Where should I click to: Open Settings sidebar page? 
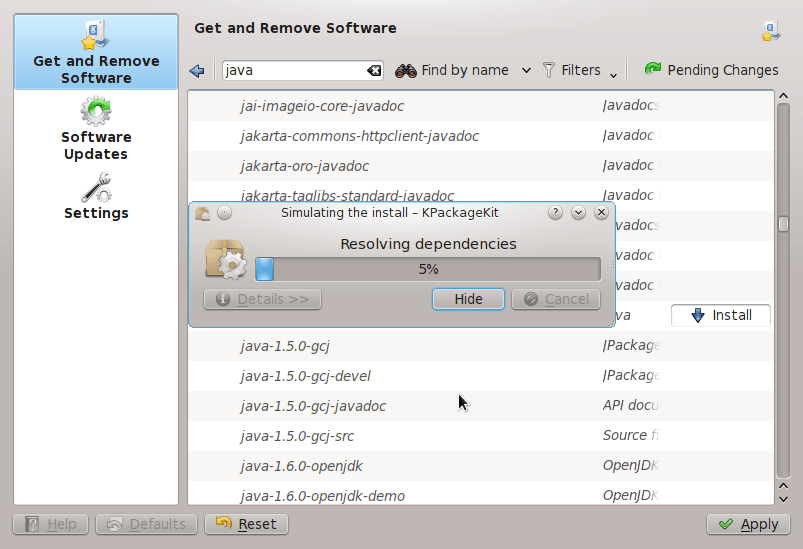[x=96, y=197]
